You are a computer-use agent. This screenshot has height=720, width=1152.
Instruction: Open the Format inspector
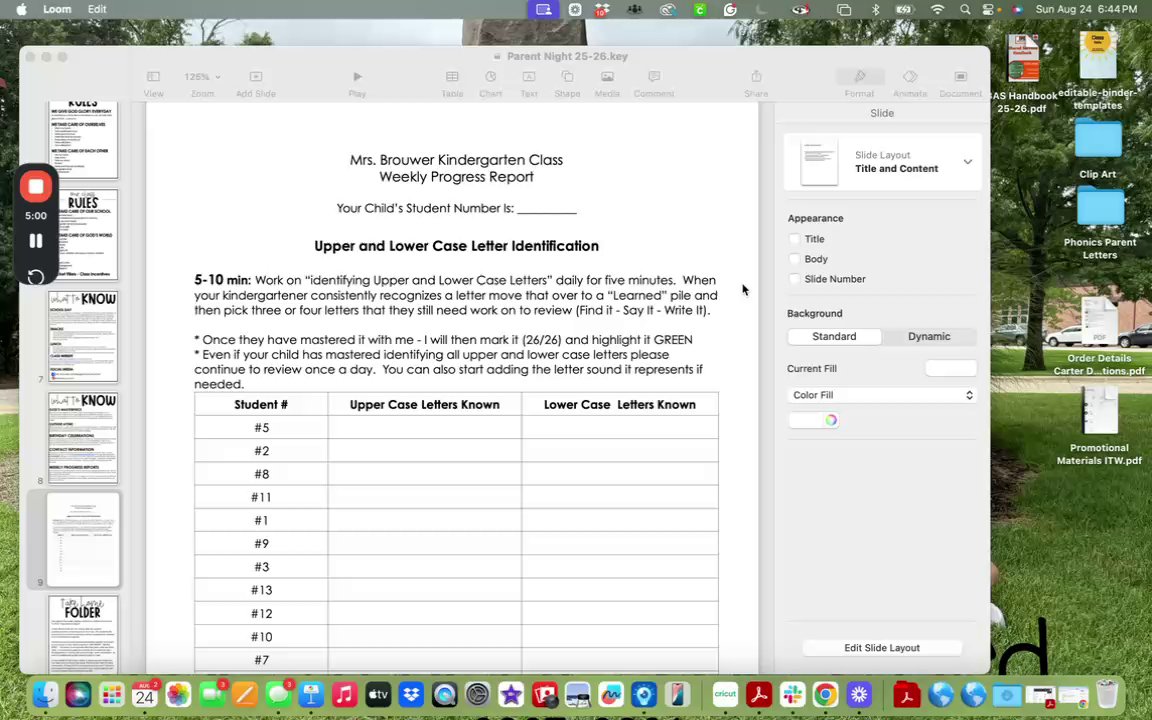860,77
